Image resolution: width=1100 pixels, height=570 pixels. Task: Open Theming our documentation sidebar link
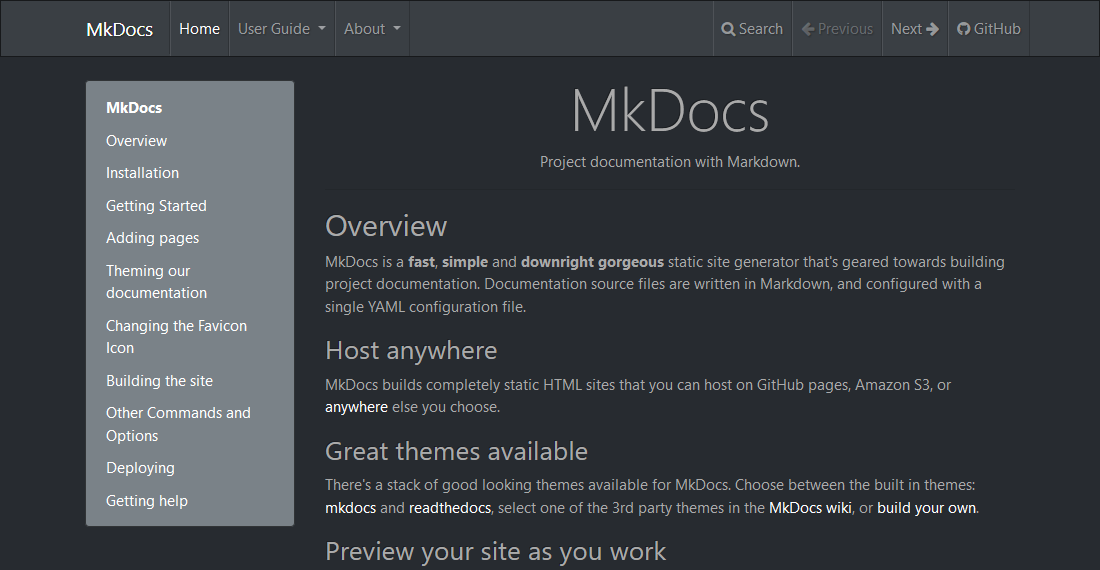coord(156,282)
